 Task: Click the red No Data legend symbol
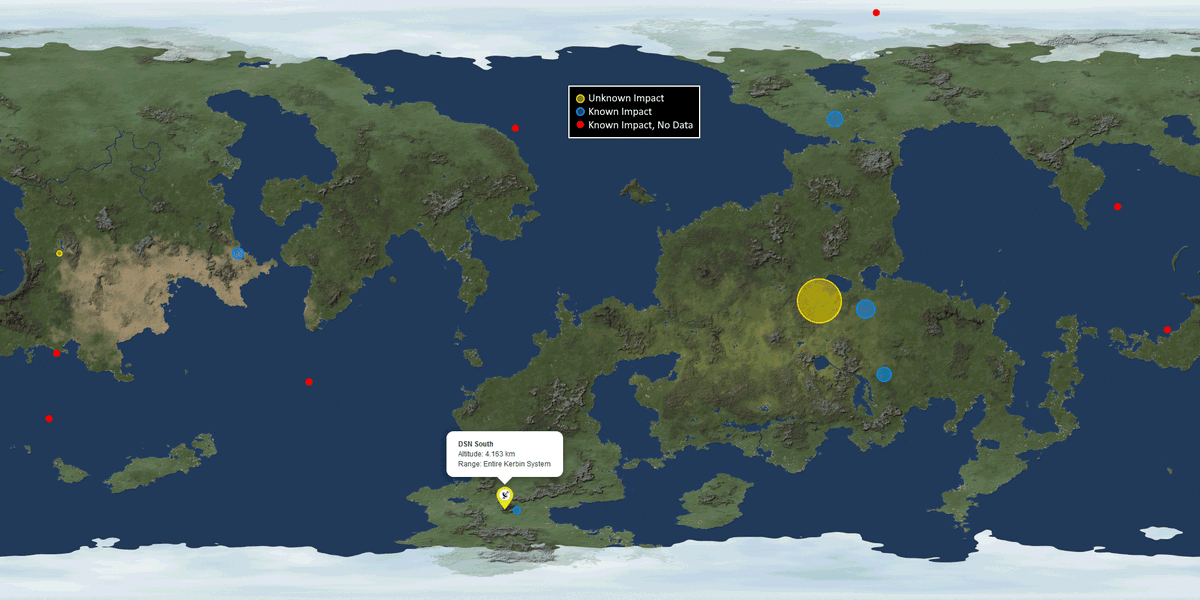(579, 126)
